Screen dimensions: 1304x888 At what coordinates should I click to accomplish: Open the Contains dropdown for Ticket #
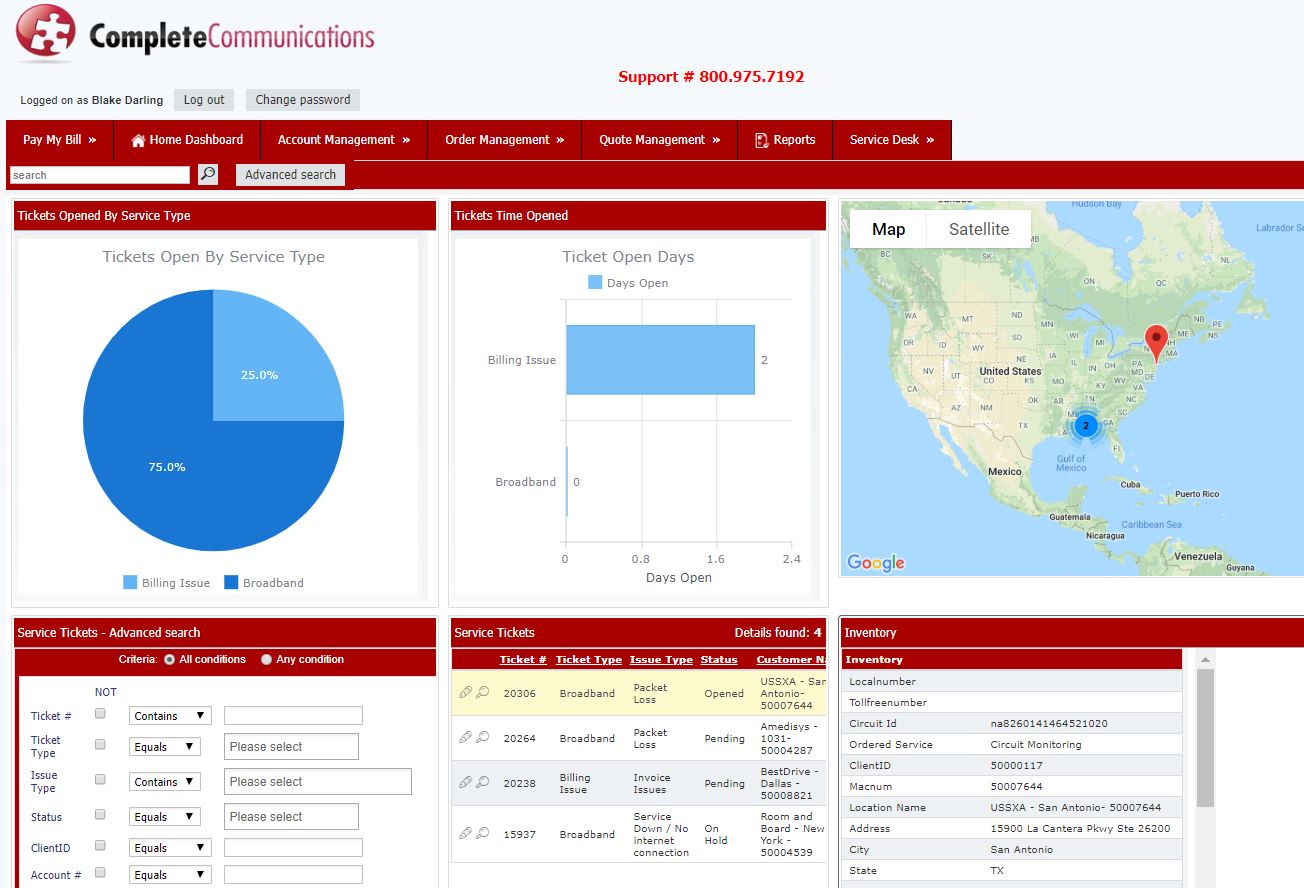click(x=170, y=716)
